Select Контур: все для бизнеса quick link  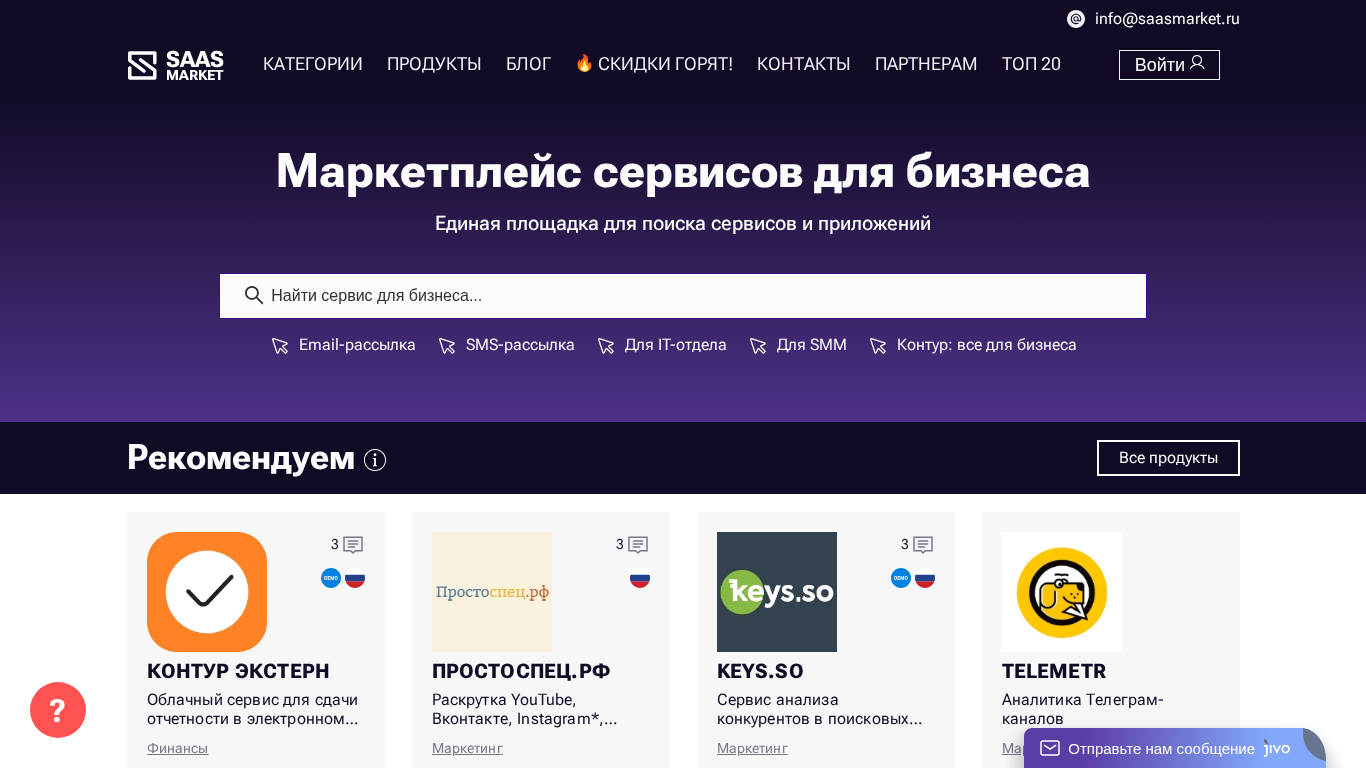(x=973, y=345)
